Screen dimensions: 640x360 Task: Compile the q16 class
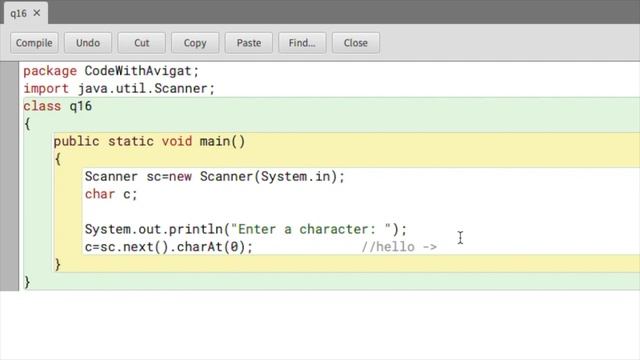[34, 43]
